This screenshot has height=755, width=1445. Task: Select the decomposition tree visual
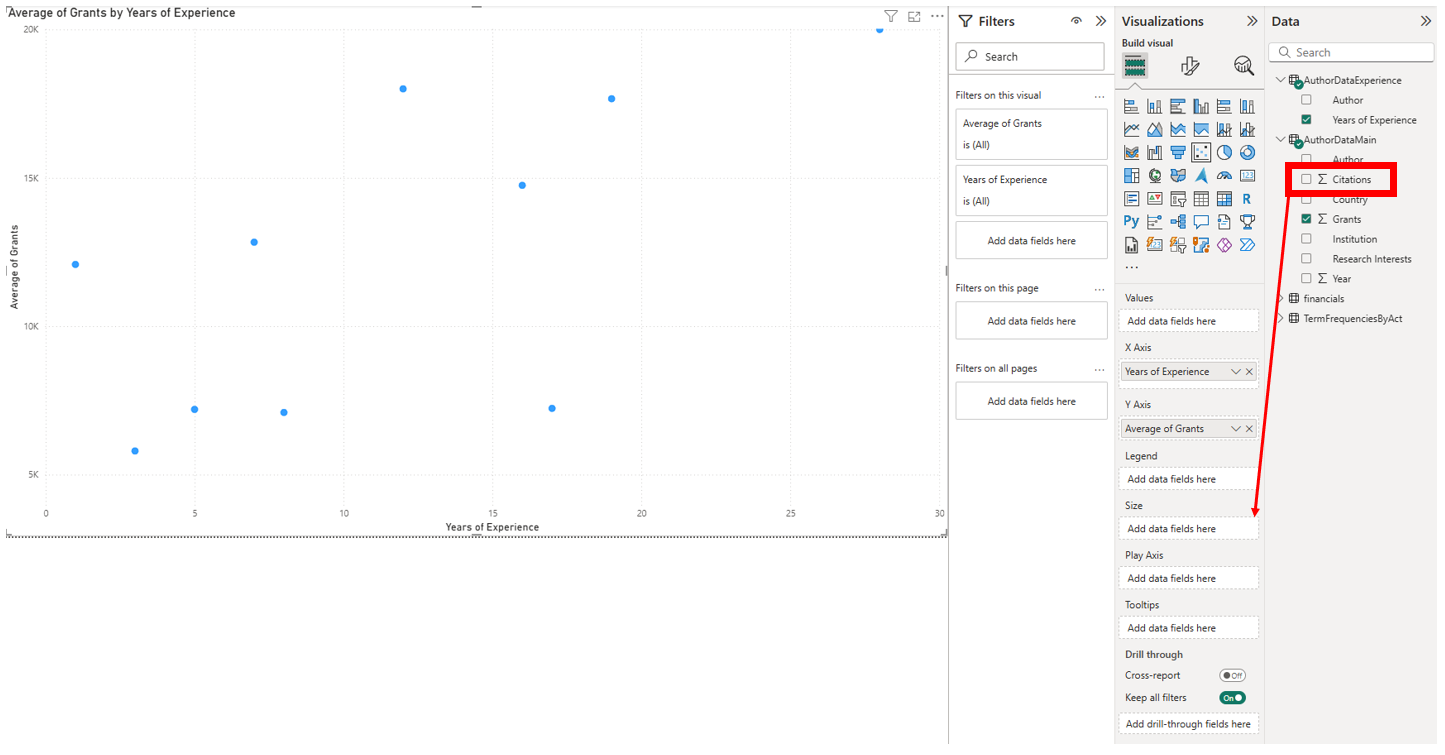coord(1178,221)
